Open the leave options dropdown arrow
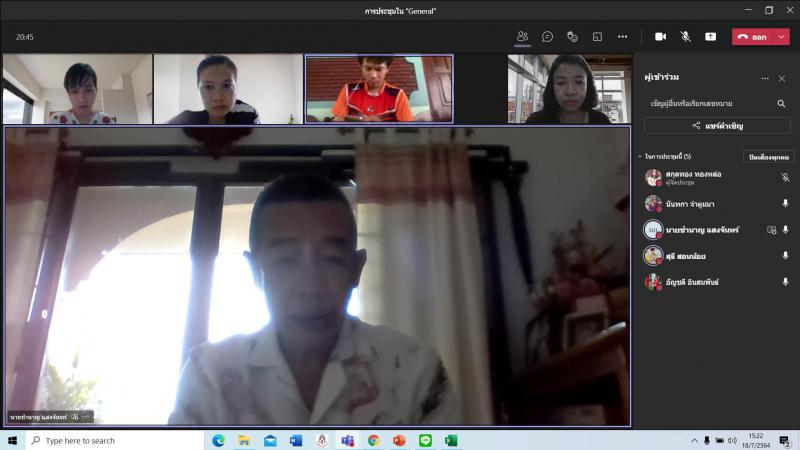 click(x=782, y=37)
